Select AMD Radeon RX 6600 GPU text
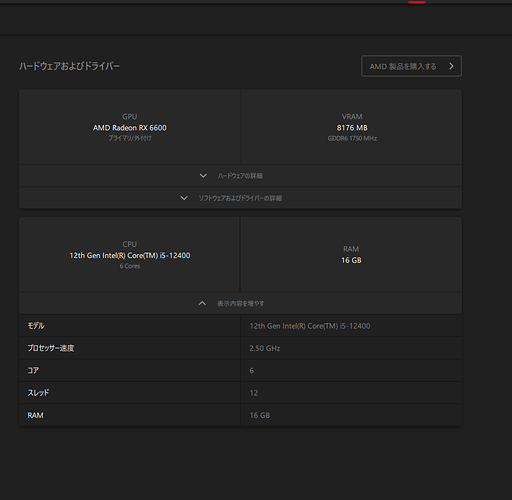Screen dimensions: 512x500 pos(130,128)
